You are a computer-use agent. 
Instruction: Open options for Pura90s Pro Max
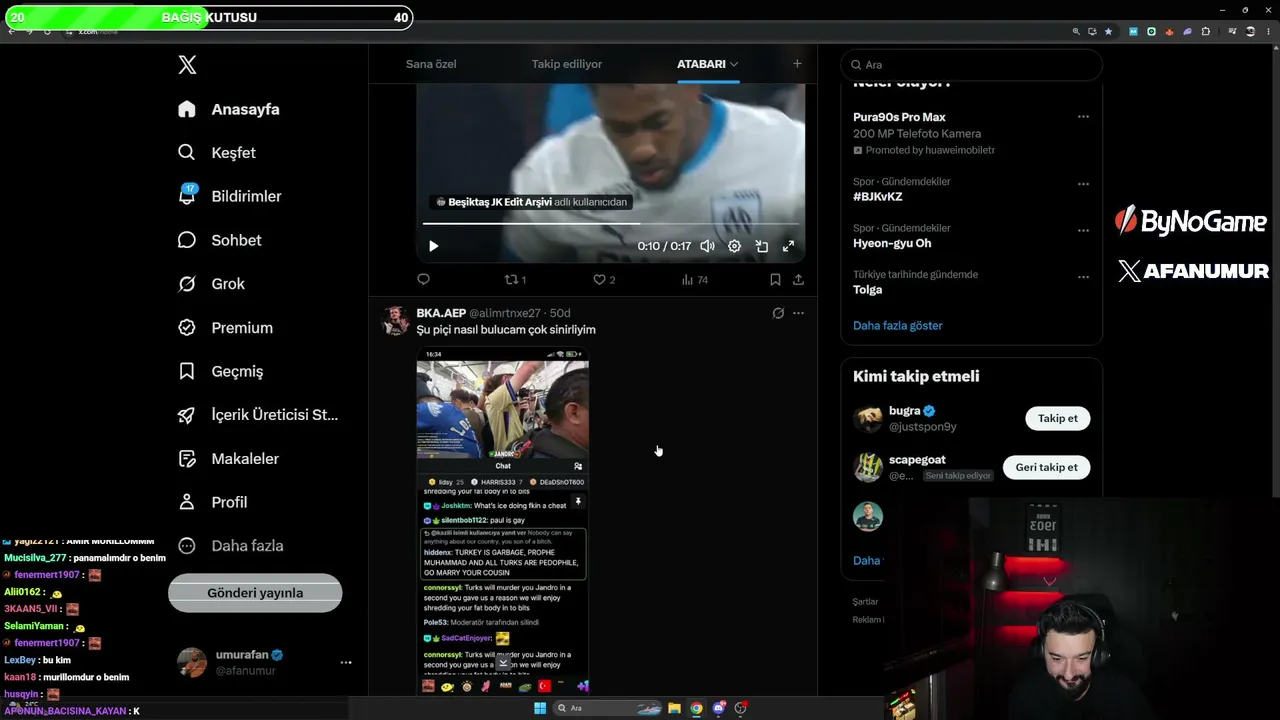[x=1083, y=117]
